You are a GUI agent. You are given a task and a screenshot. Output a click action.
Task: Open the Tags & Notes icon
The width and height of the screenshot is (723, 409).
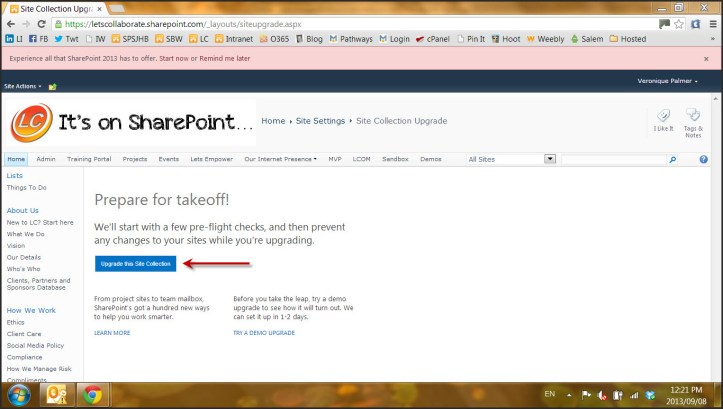tap(693, 121)
